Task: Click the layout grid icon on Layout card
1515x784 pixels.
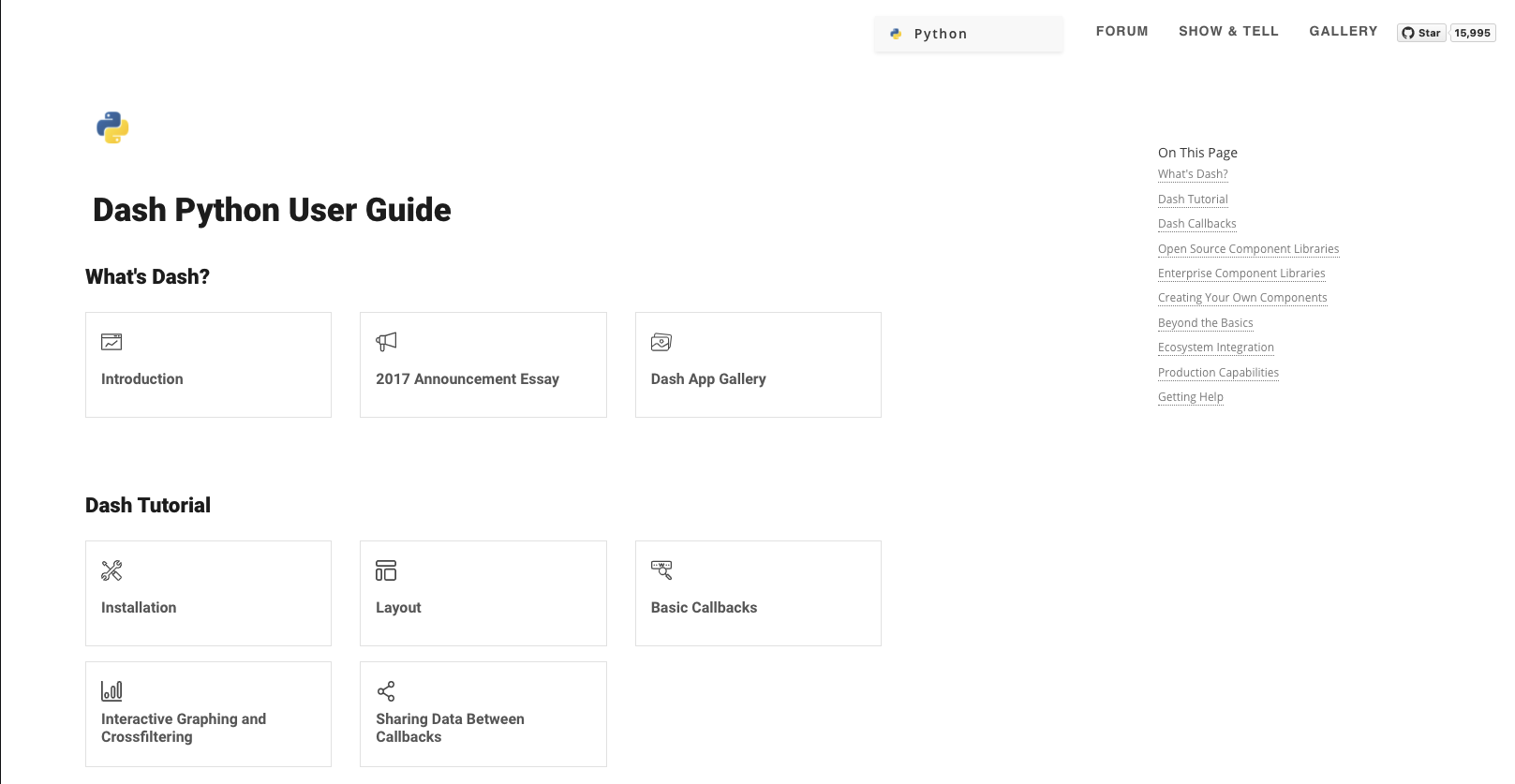Action: [x=386, y=570]
